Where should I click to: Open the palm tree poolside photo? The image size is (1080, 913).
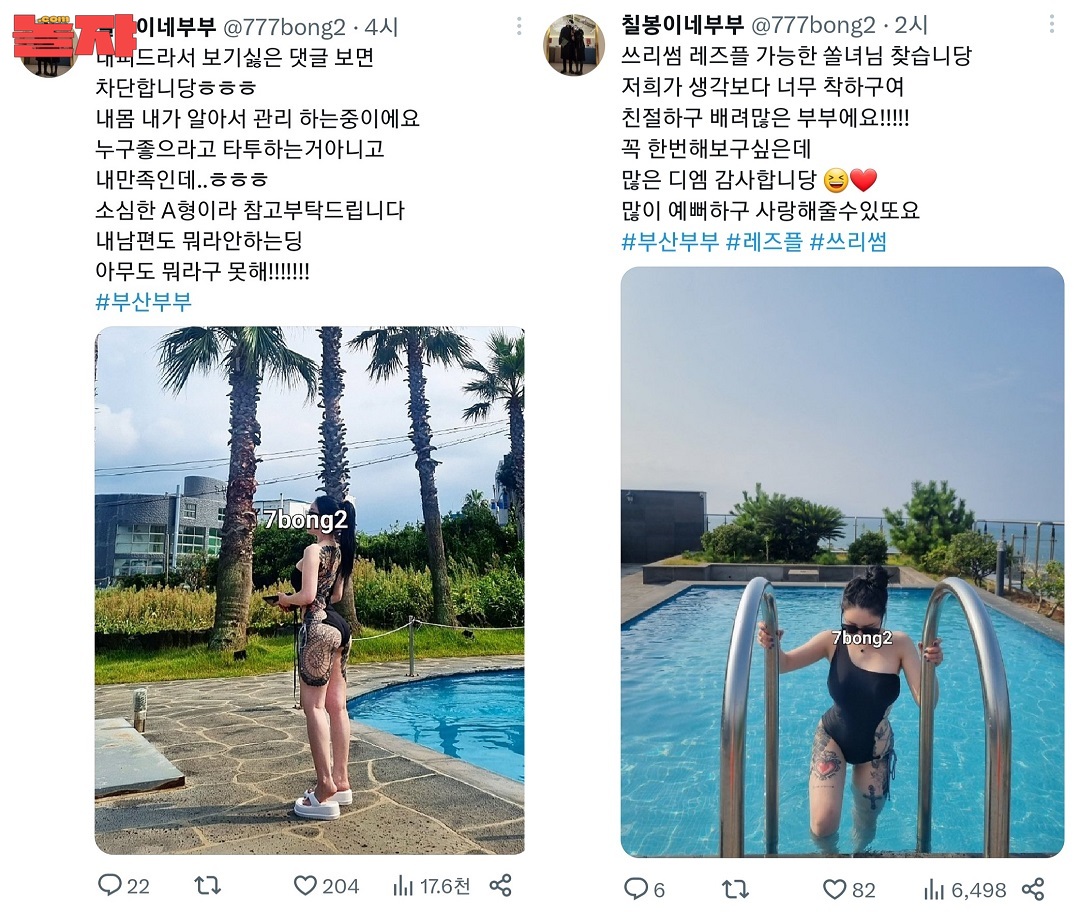[x=309, y=590]
